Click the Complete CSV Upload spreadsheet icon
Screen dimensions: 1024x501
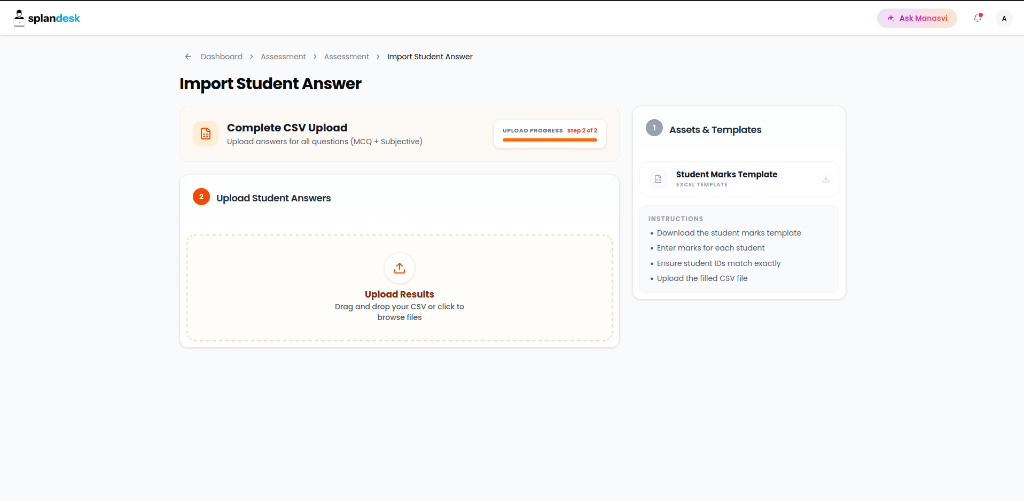click(x=206, y=133)
